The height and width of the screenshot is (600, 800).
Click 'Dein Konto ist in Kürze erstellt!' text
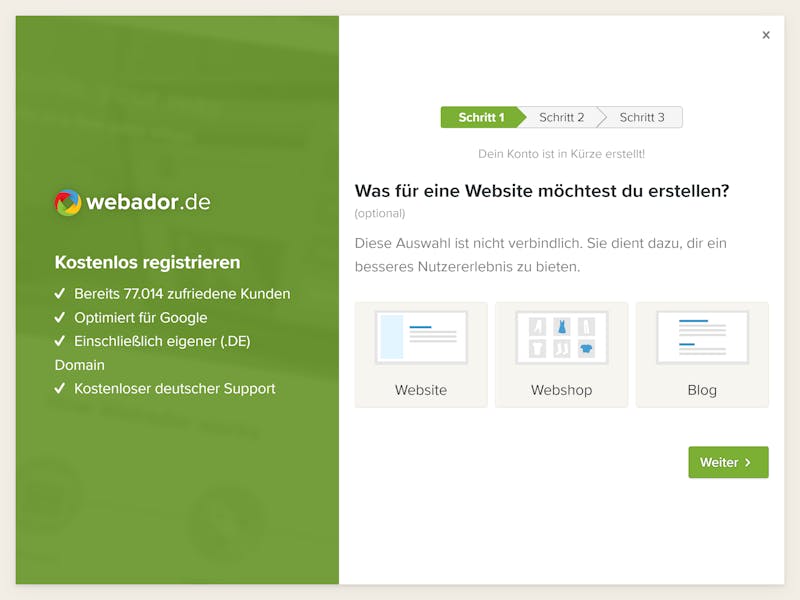(561, 154)
